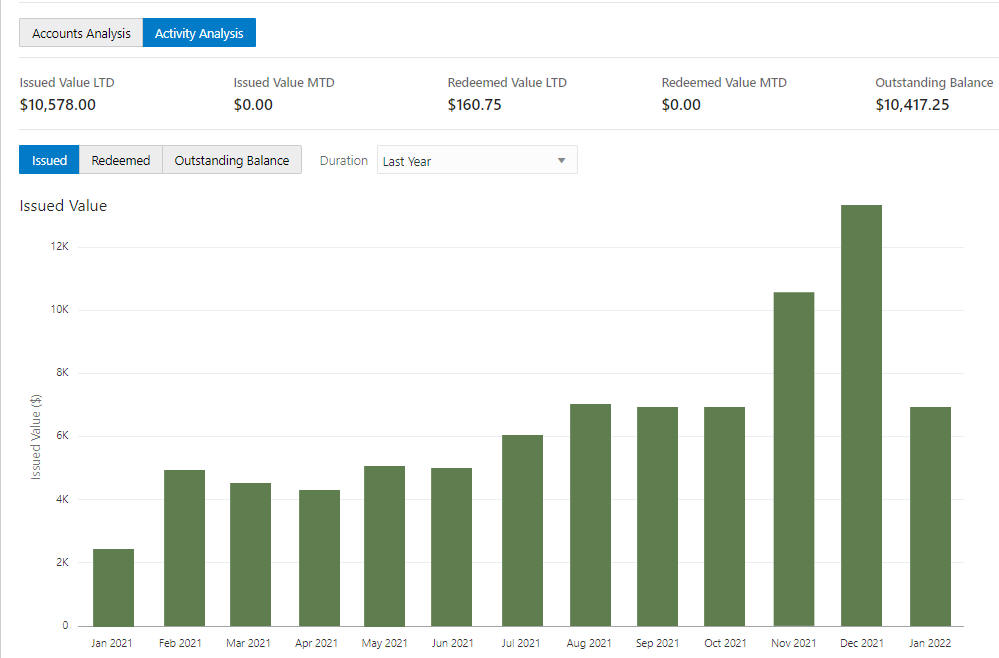This screenshot has width=999, height=658.
Task: Toggle the Redeemed chart view
Action: (120, 160)
